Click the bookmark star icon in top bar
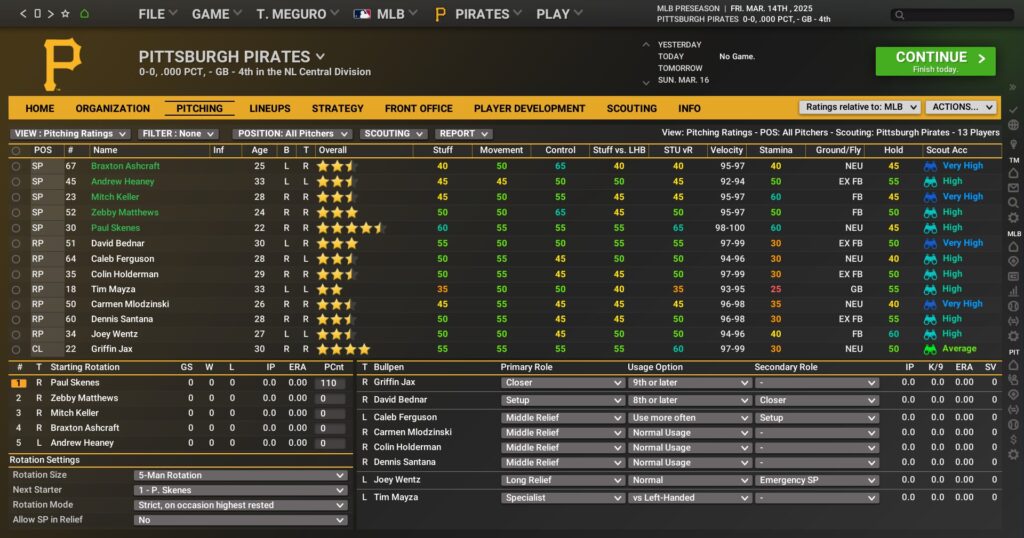The image size is (1024, 538). click(65, 14)
